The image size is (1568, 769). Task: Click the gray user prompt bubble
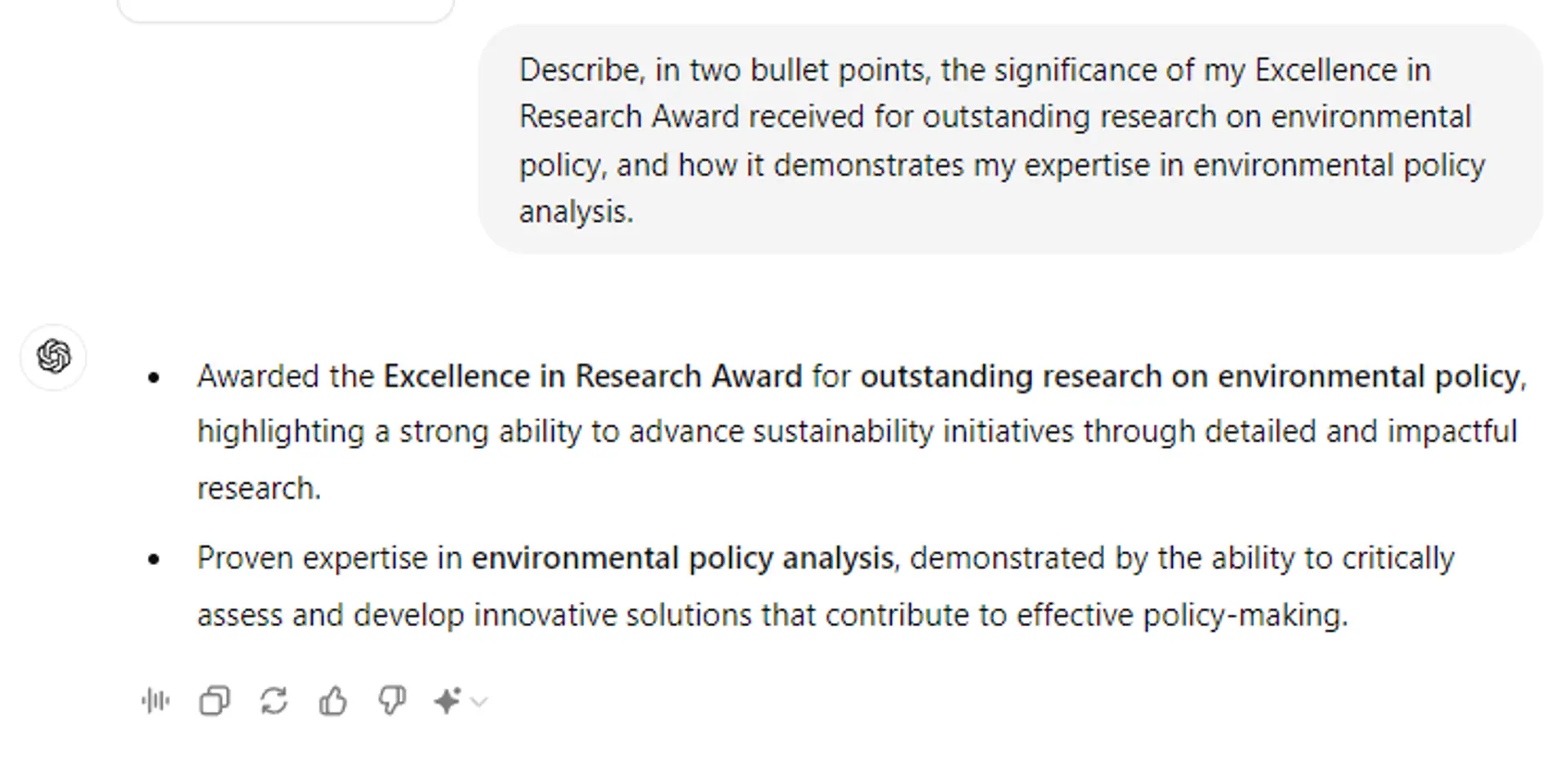1009,140
